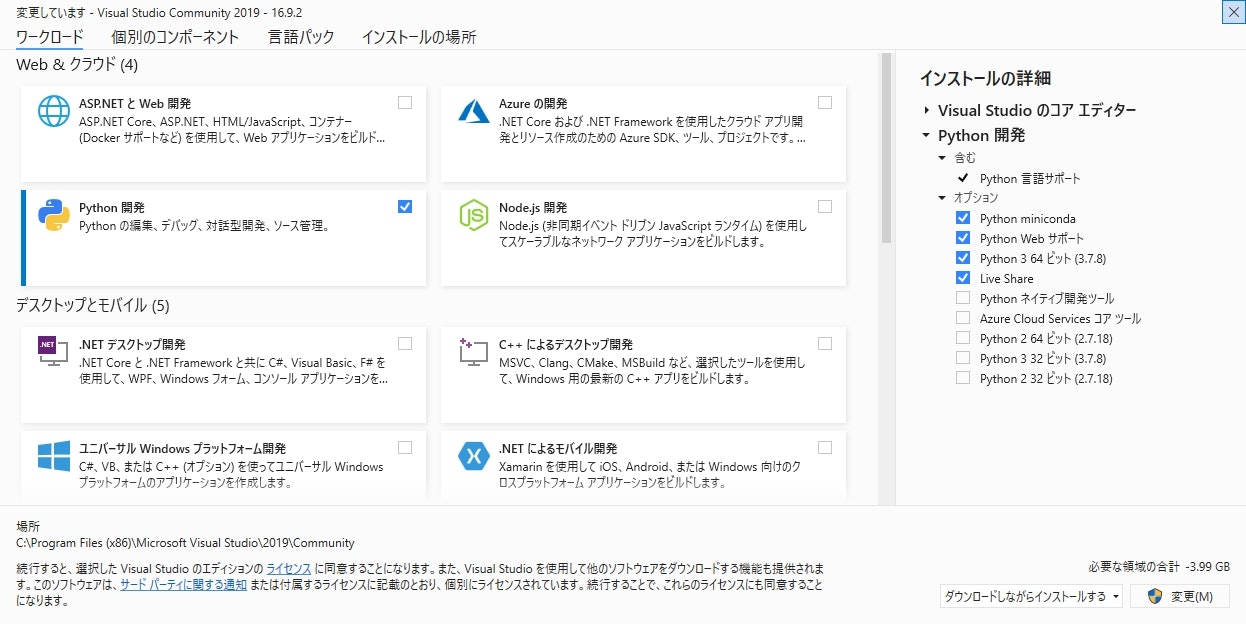This screenshot has width=1246, height=624.
Task: Collapse the オプション subsection
Action: 942,198
